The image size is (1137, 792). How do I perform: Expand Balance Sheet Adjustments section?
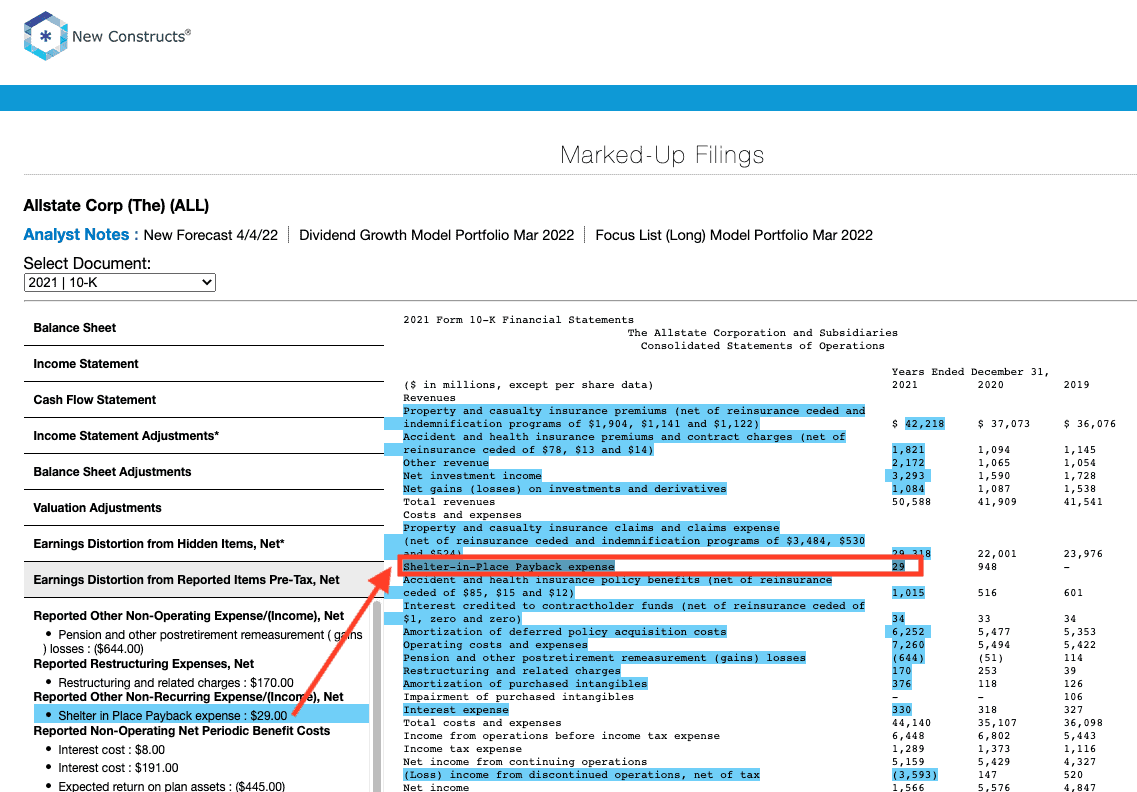pos(204,471)
